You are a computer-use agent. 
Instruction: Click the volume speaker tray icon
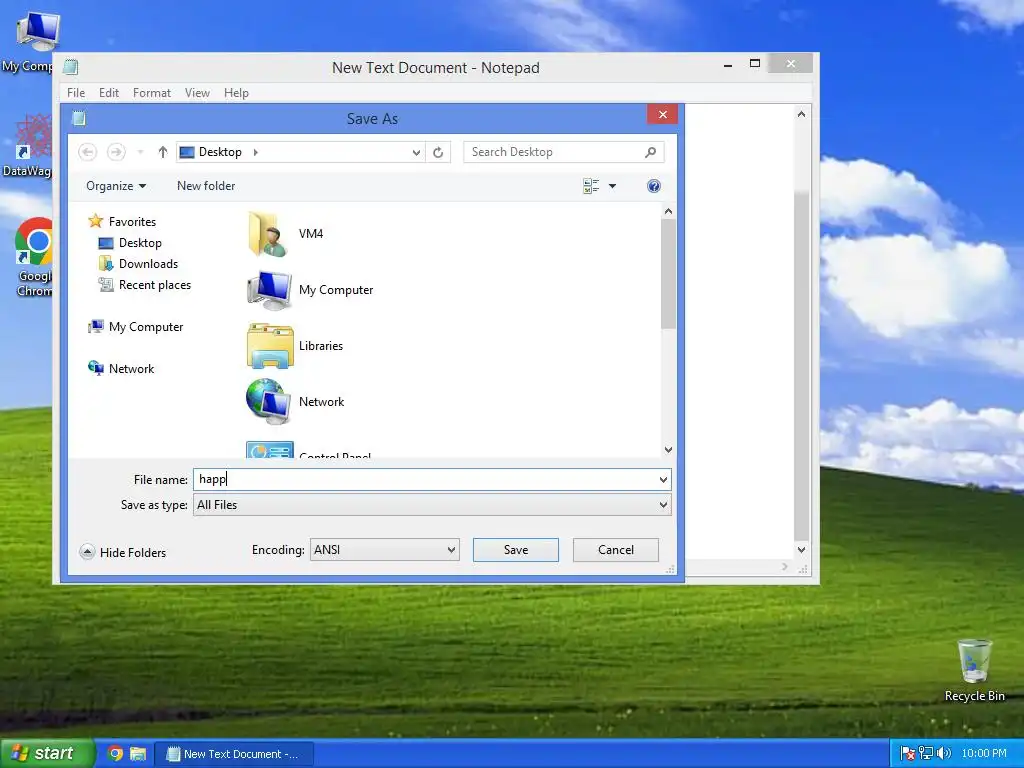click(x=944, y=753)
